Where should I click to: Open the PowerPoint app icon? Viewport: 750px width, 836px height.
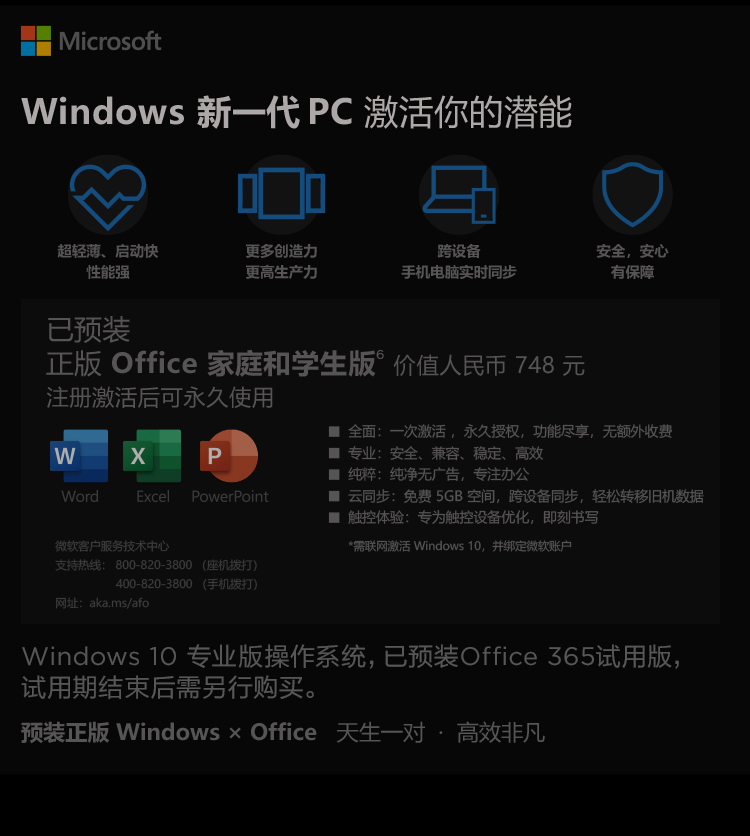(229, 456)
